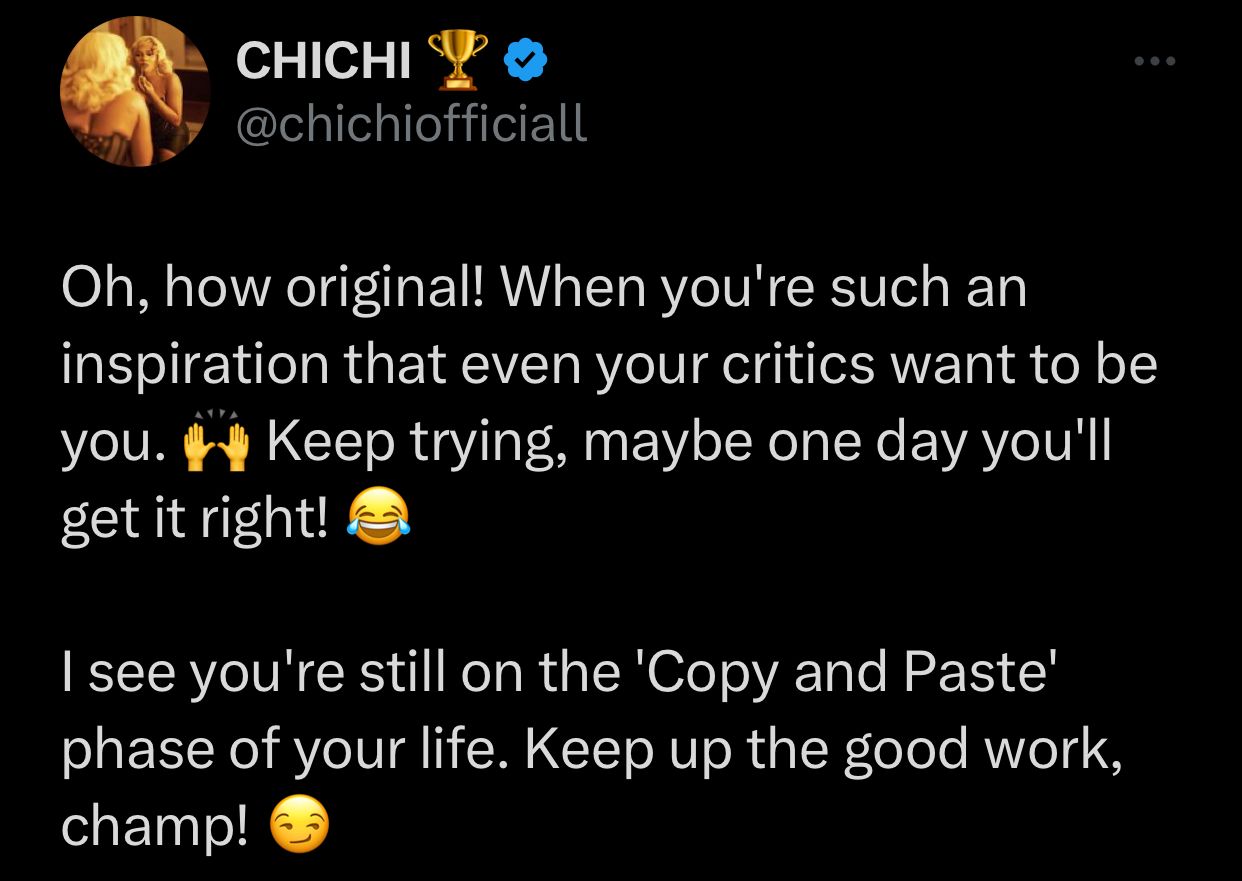The image size is (1242, 881).
Task: Open the @chichiofficiall handle link
Action: pyautogui.click(x=410, y=124)
